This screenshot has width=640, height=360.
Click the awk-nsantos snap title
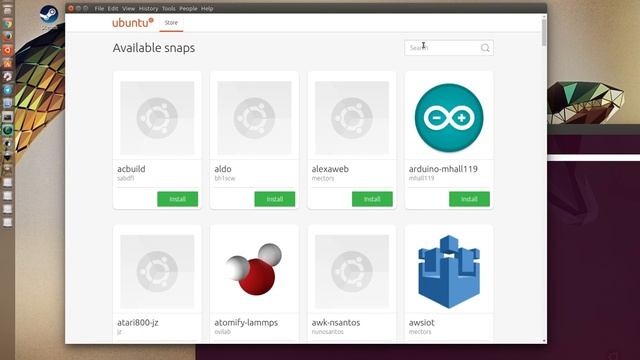point(336,322)
